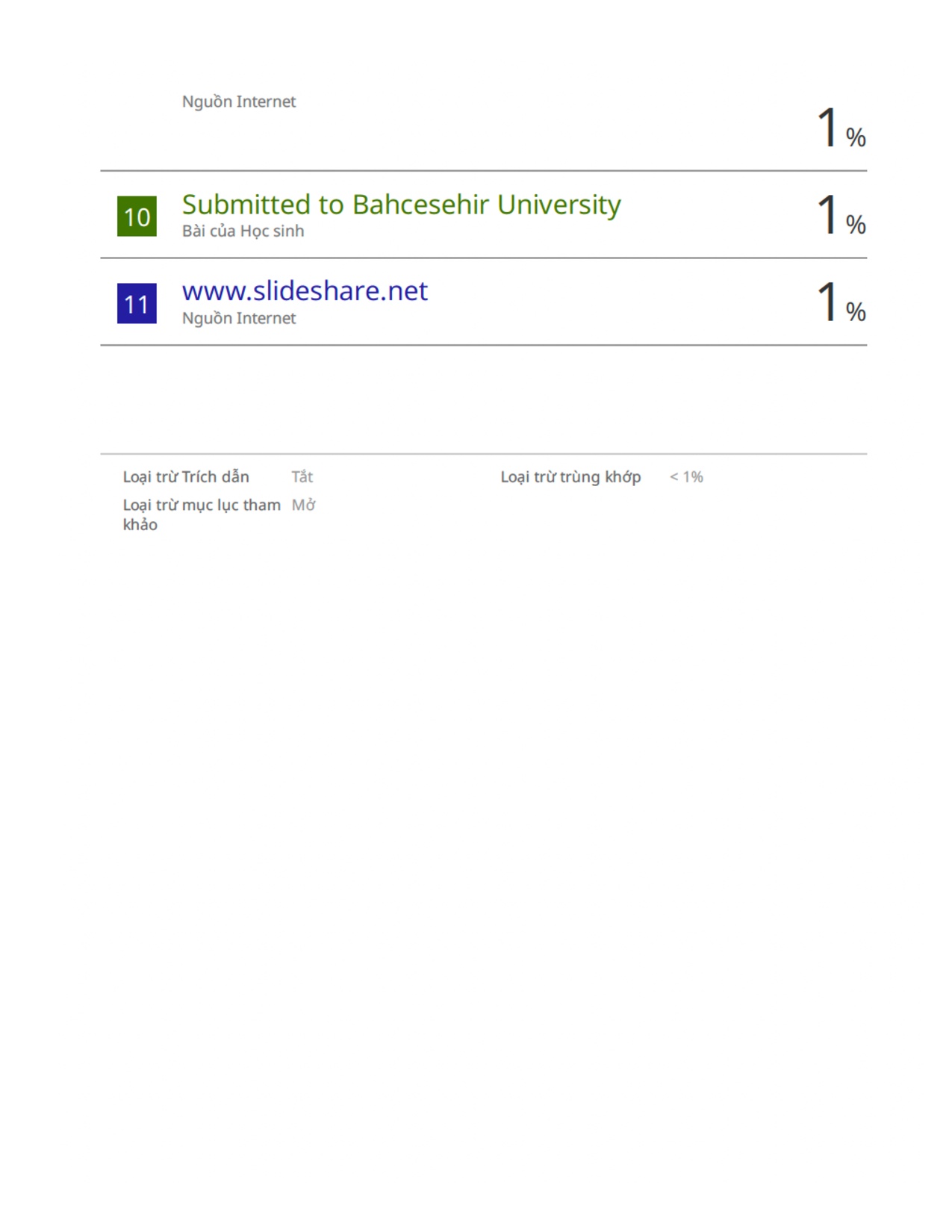Toggle the "Mở" value for bibliography exclusion
Viewport: 952px width, 1232px height.
(x=303, y=505)
